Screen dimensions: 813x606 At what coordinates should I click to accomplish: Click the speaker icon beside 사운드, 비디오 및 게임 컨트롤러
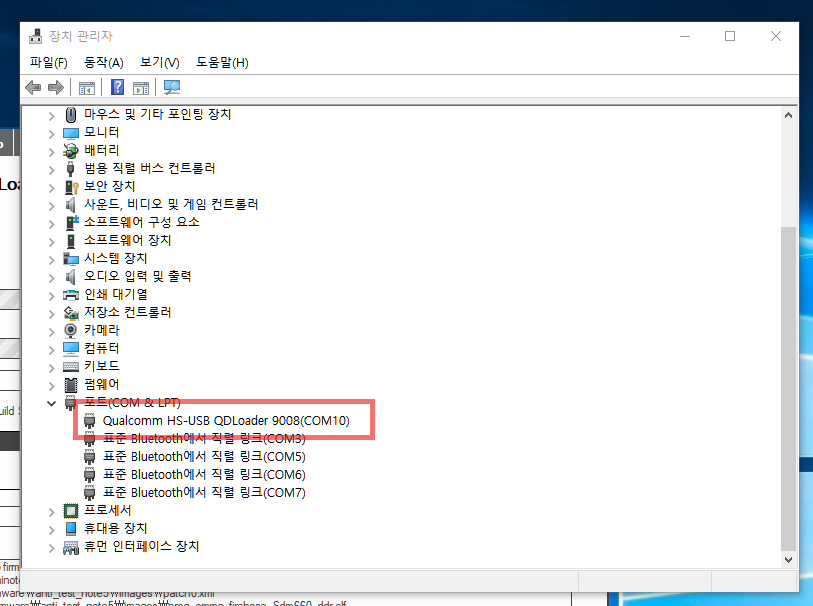click(71, 205)
